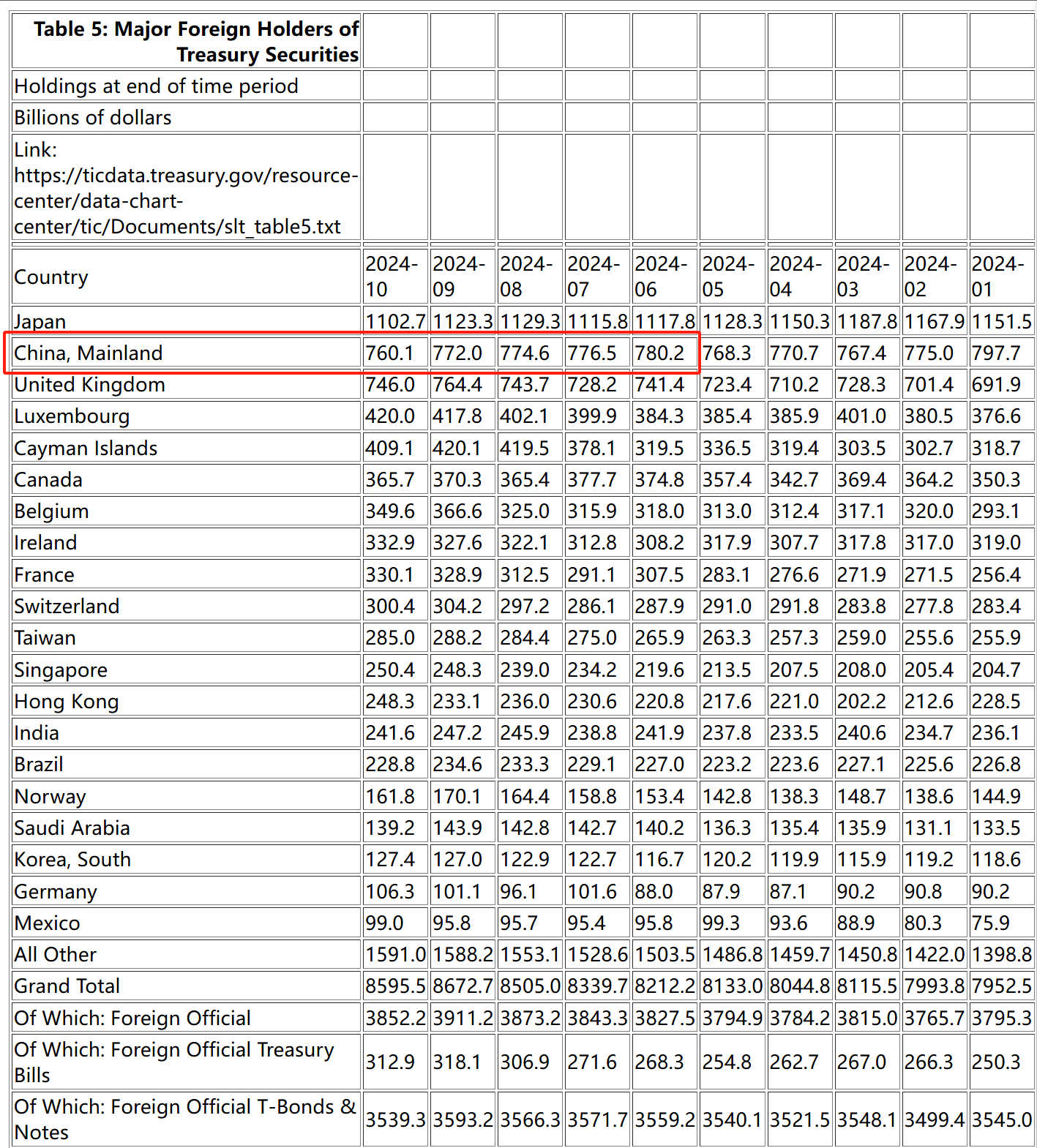Click the Table 5 title cell

point(186,42)
